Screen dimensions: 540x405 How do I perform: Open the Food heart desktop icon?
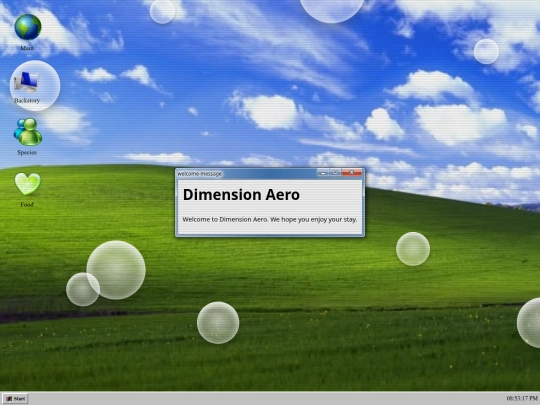click(x=28, y=184)
